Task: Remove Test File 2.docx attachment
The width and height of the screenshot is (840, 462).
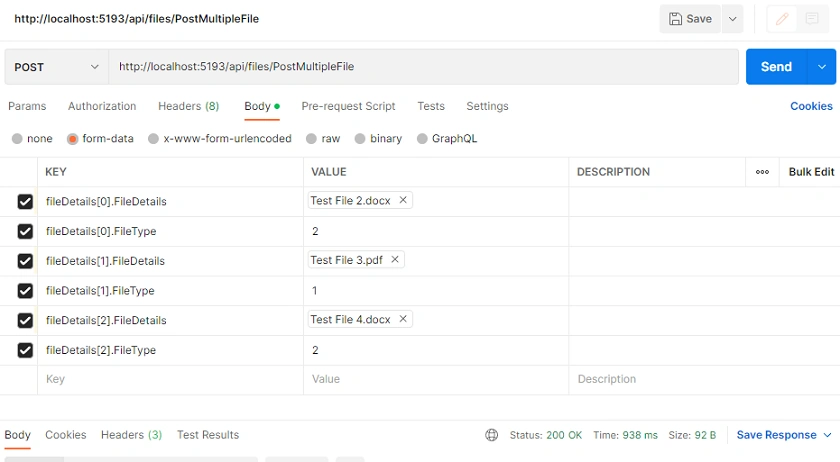Action: click(x=403, y=200)
